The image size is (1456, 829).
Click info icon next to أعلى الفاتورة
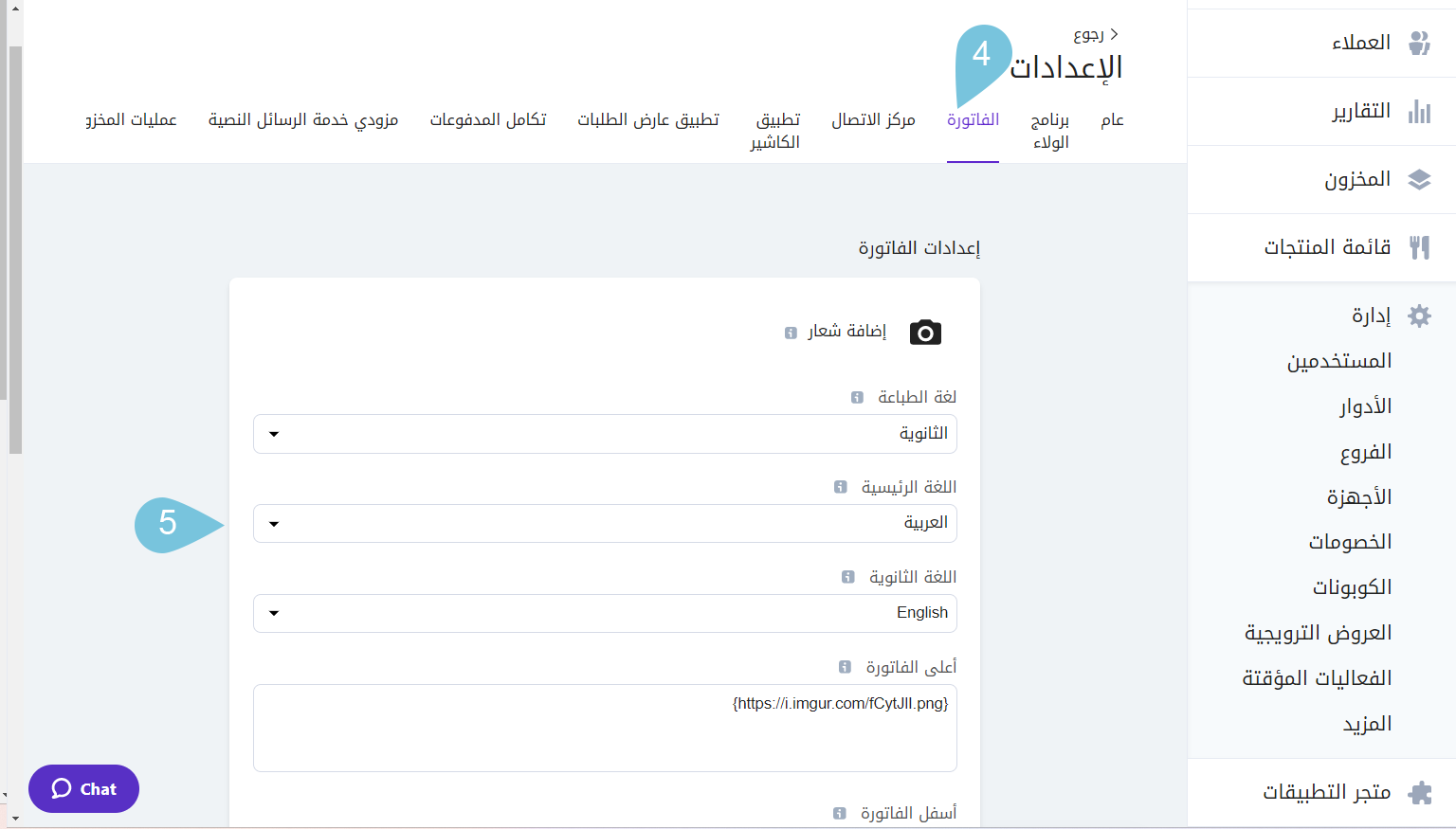845,668
